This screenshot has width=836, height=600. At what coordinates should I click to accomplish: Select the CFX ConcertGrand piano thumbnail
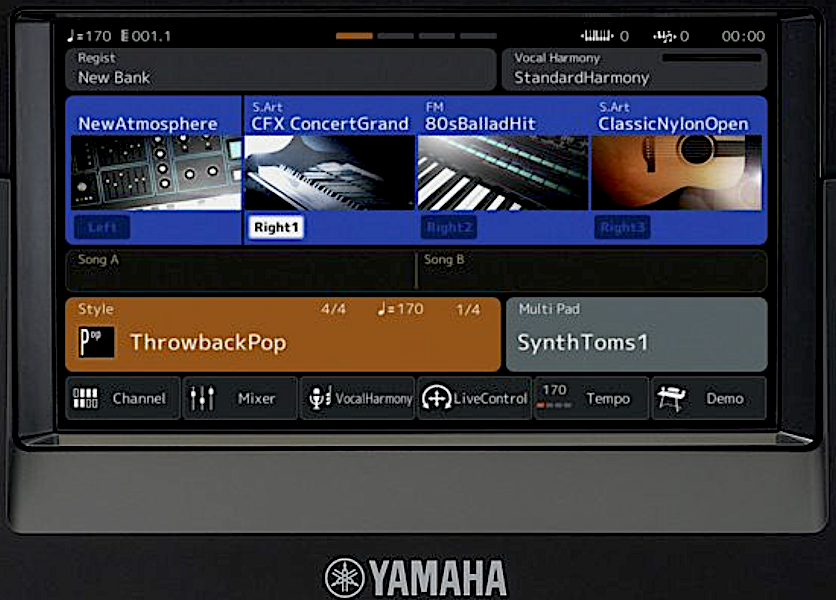pyautogui.click(x=329, y=173)
